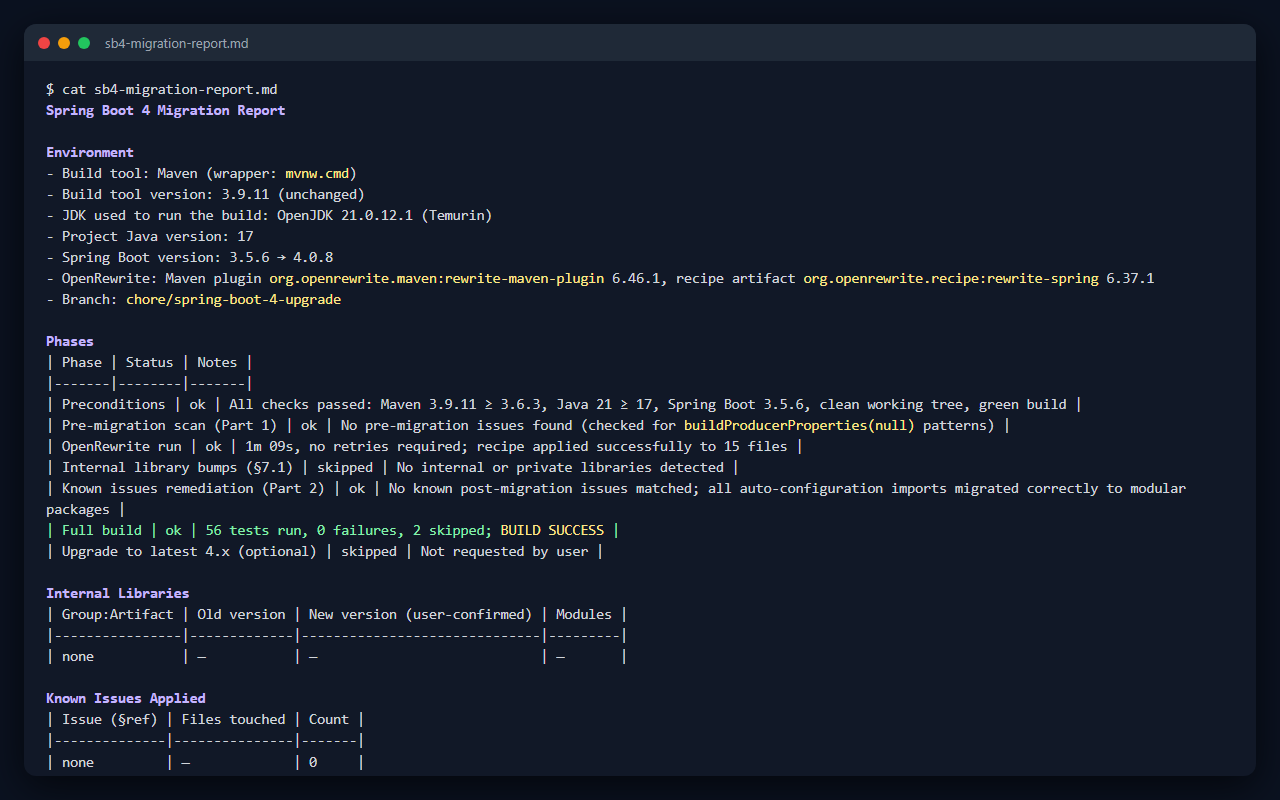Click the title bar filename sb4-migration-report.md

pos(177,44)
